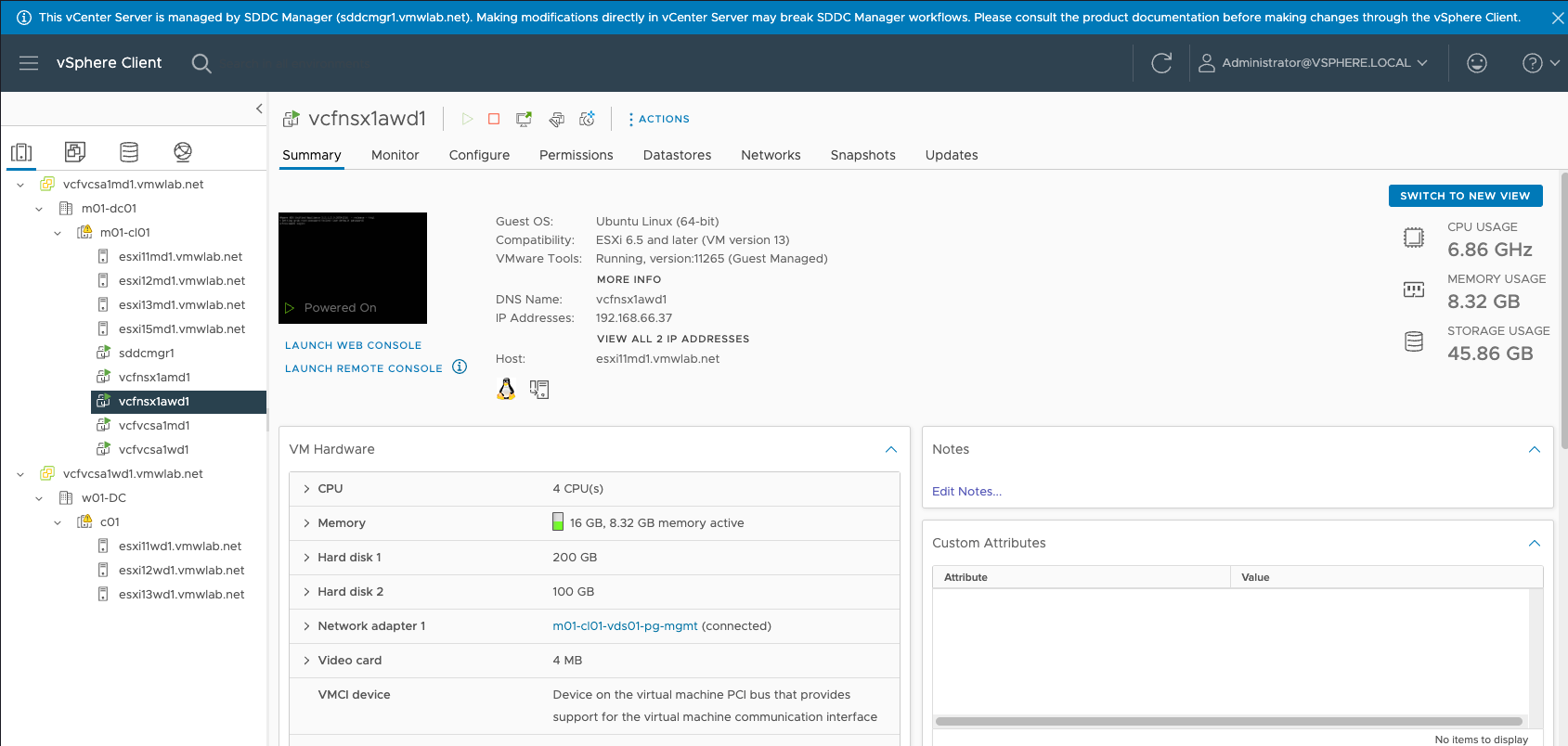This screenshot has height=746, width=1568.
Task: Click VIEW ALL 2 IP ADDRESSES
Action: pos(673,339)
